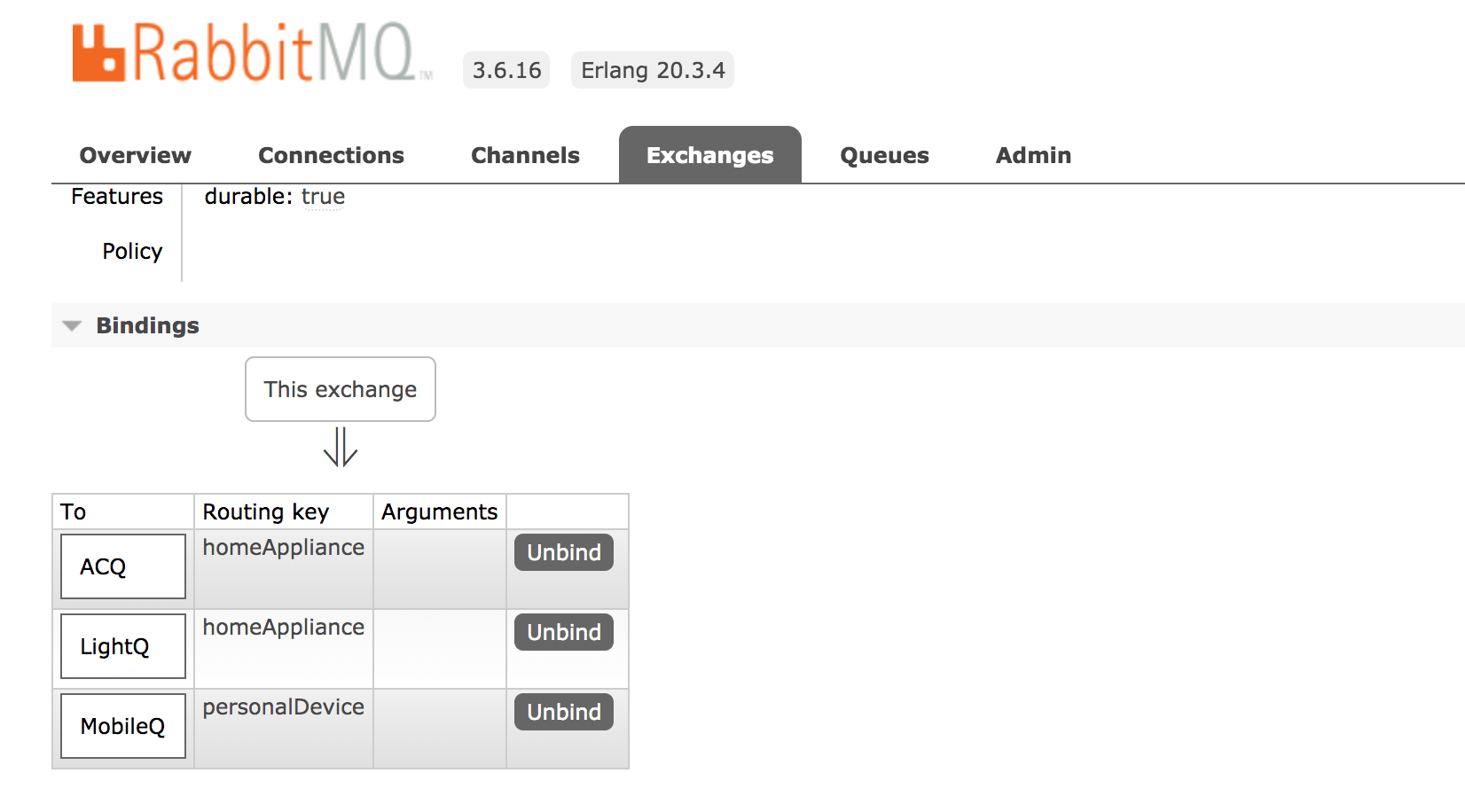Click the durable 'true' link

[323, 197]
